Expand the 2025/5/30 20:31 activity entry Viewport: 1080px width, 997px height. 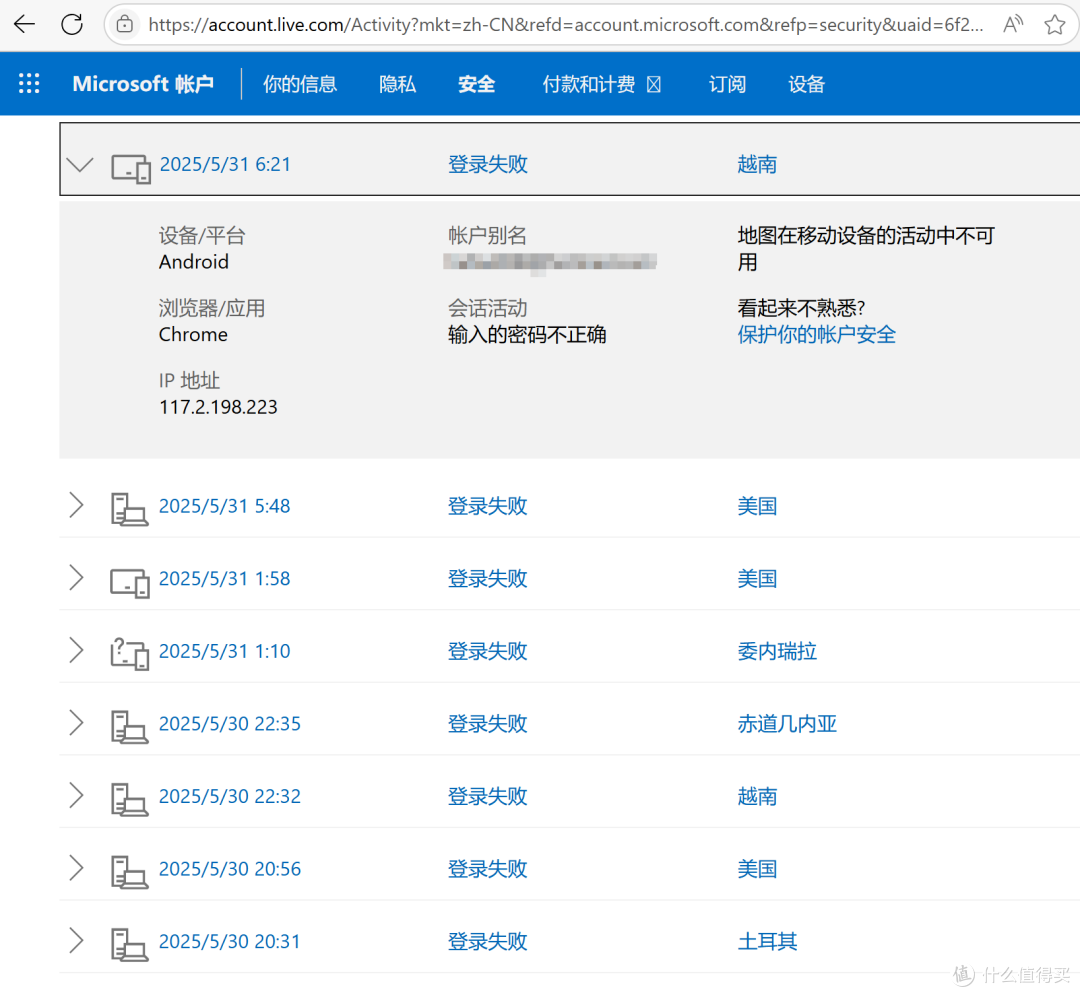[x=76, y=941]
